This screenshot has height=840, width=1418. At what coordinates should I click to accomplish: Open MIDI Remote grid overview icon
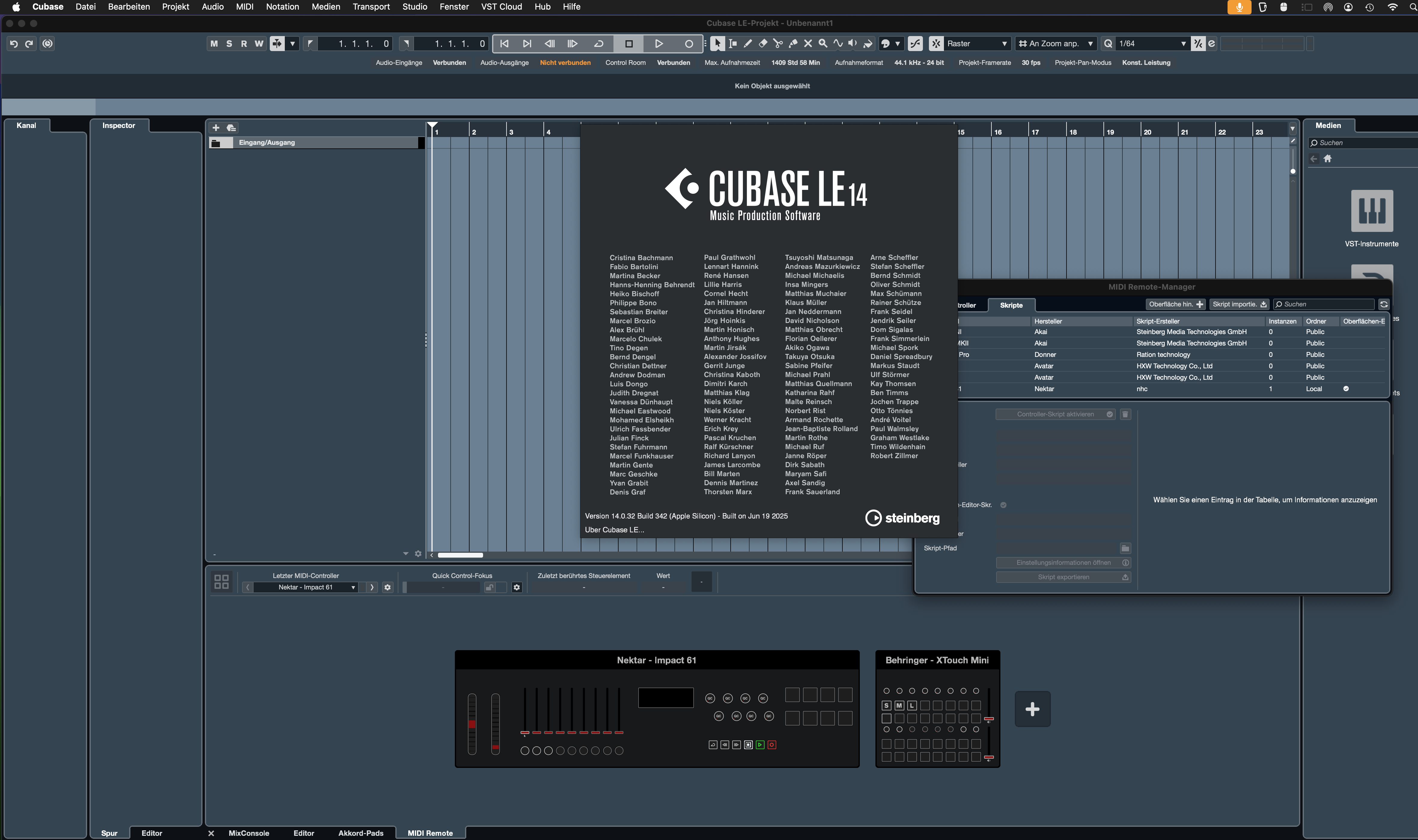pos(221,581)
